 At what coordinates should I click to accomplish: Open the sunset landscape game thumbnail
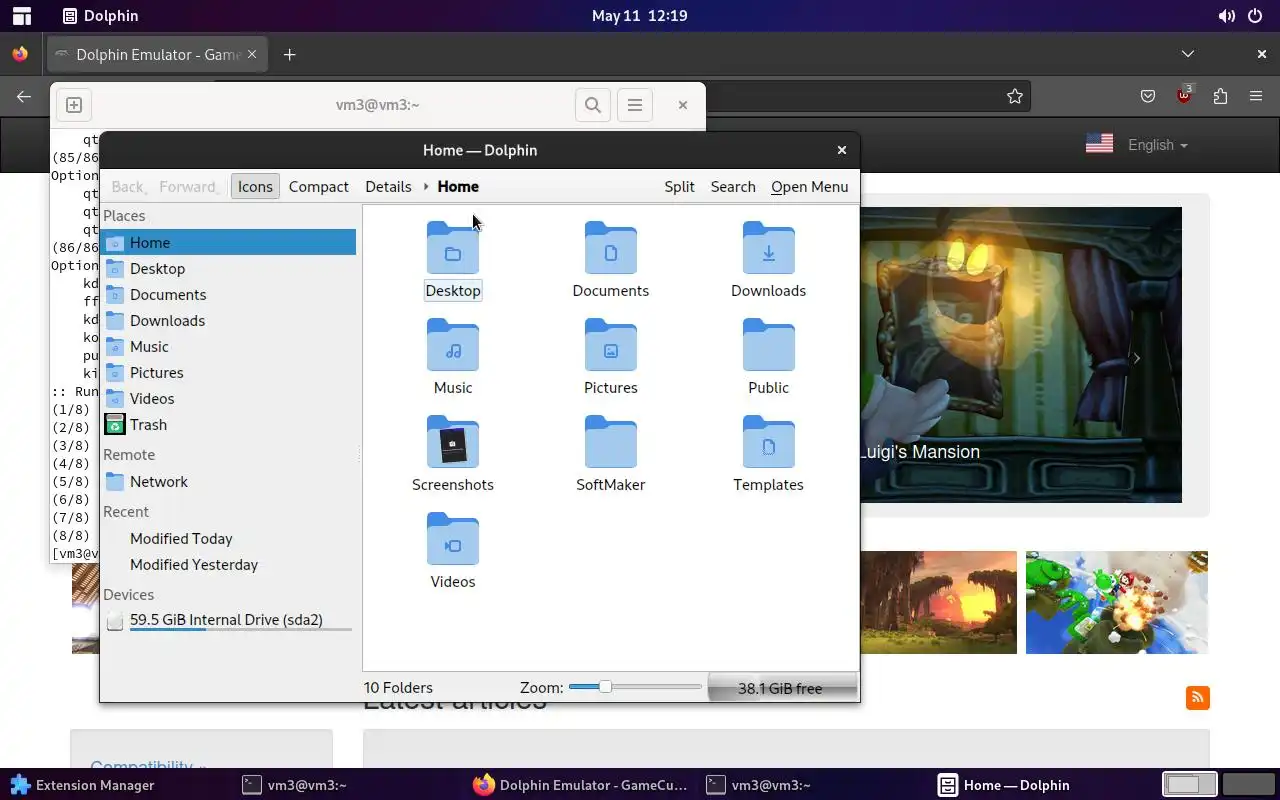(x=938, y=602)
